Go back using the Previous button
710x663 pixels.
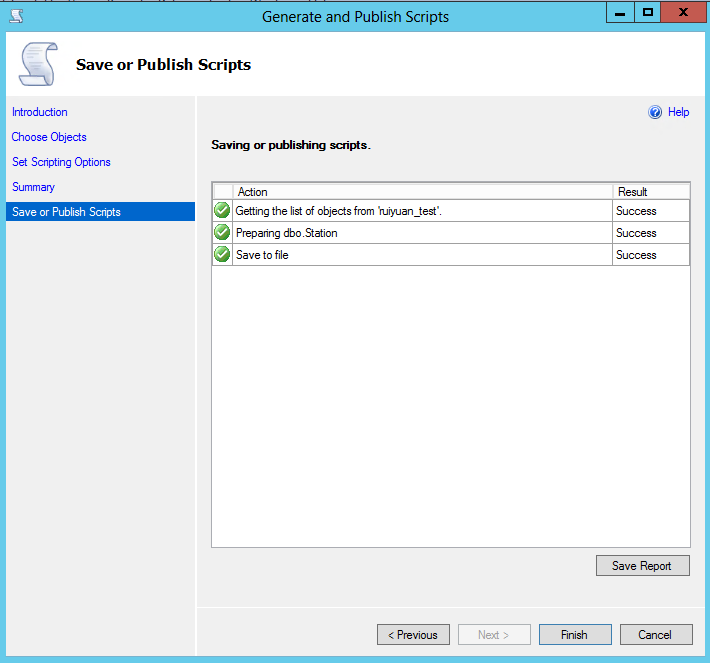pos(413,635)
